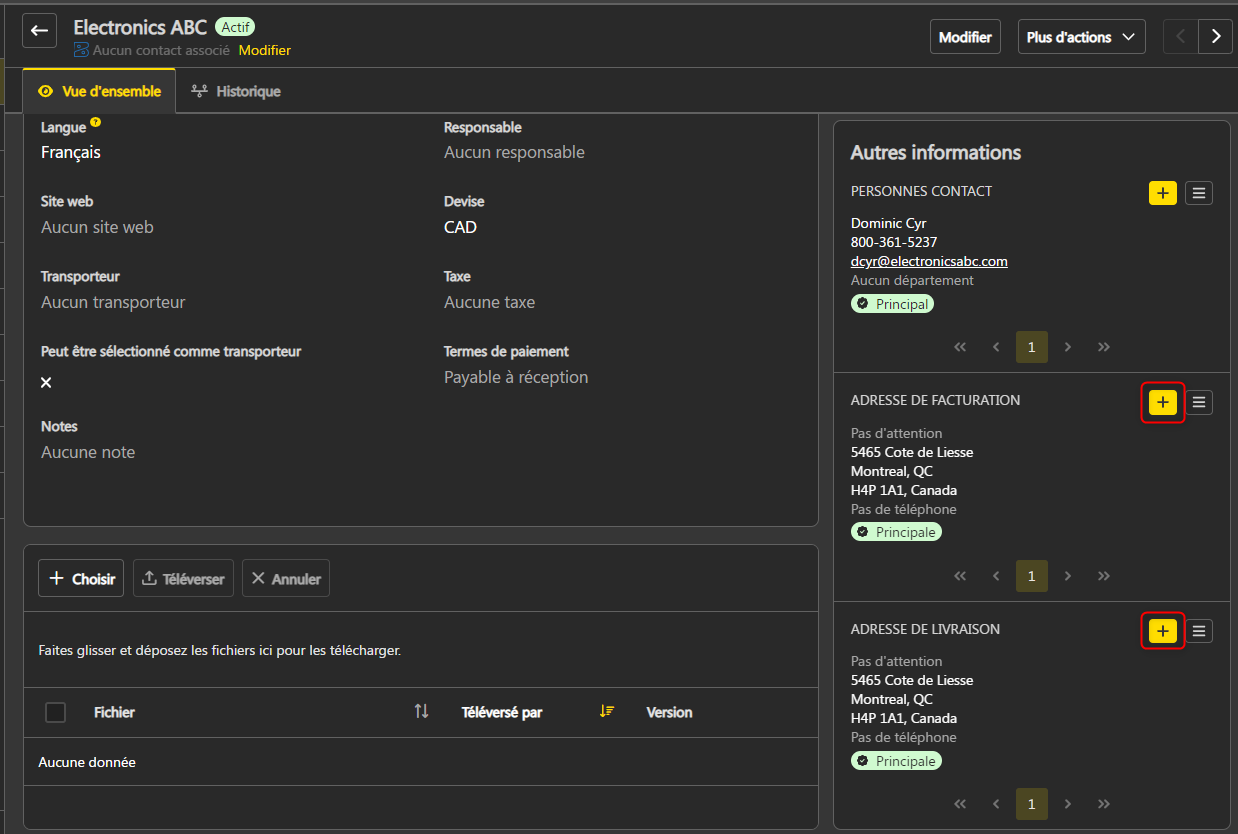The image size is (1238, 834).
Task: Click the sort icon next to Fichier column
Action: [421, 712]
